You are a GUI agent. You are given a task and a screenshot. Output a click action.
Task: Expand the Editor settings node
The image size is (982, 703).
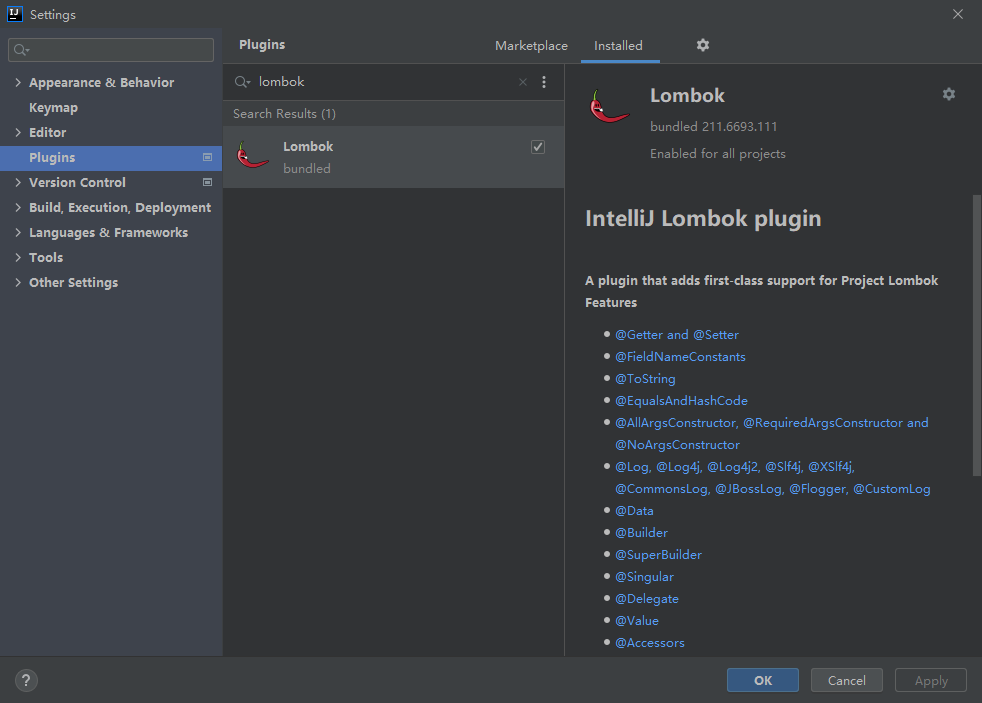(18, 133)
